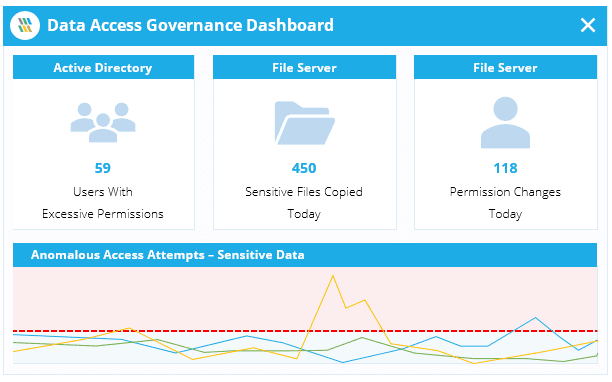
Task: Click the open folder icon
Action: (304, 123)
